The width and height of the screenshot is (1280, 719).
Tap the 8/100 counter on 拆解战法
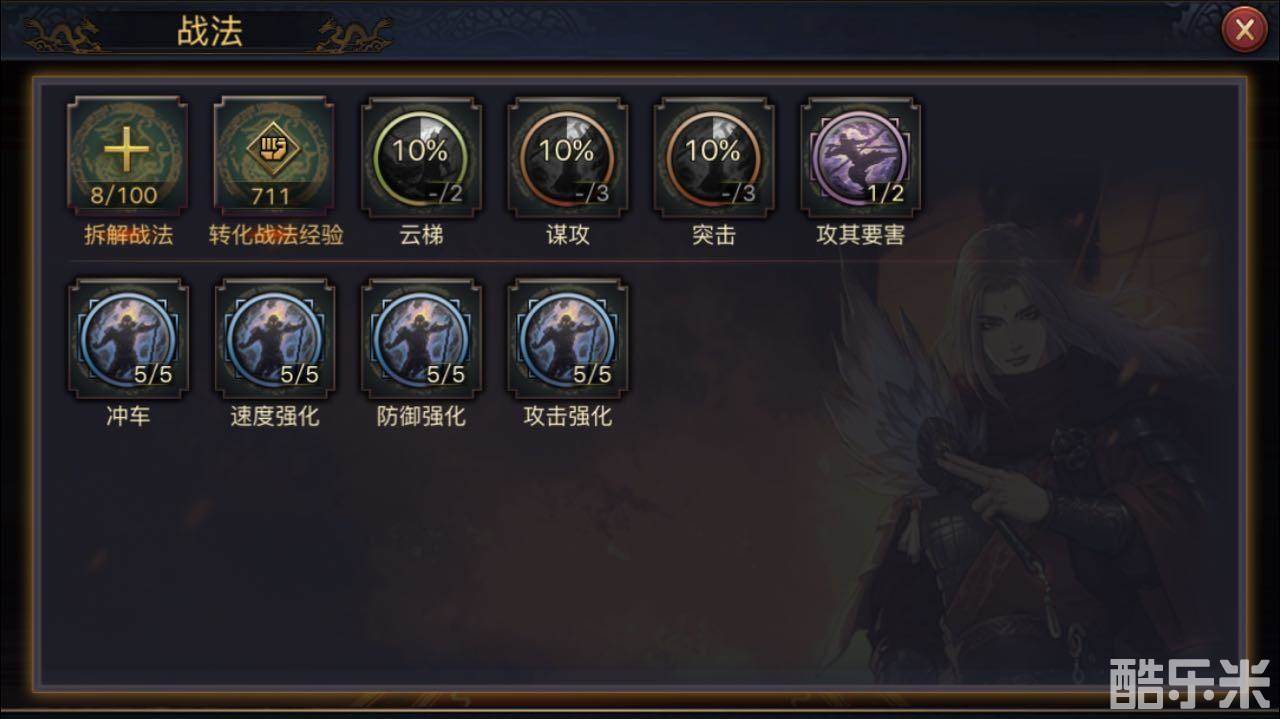tap(124, 195)
